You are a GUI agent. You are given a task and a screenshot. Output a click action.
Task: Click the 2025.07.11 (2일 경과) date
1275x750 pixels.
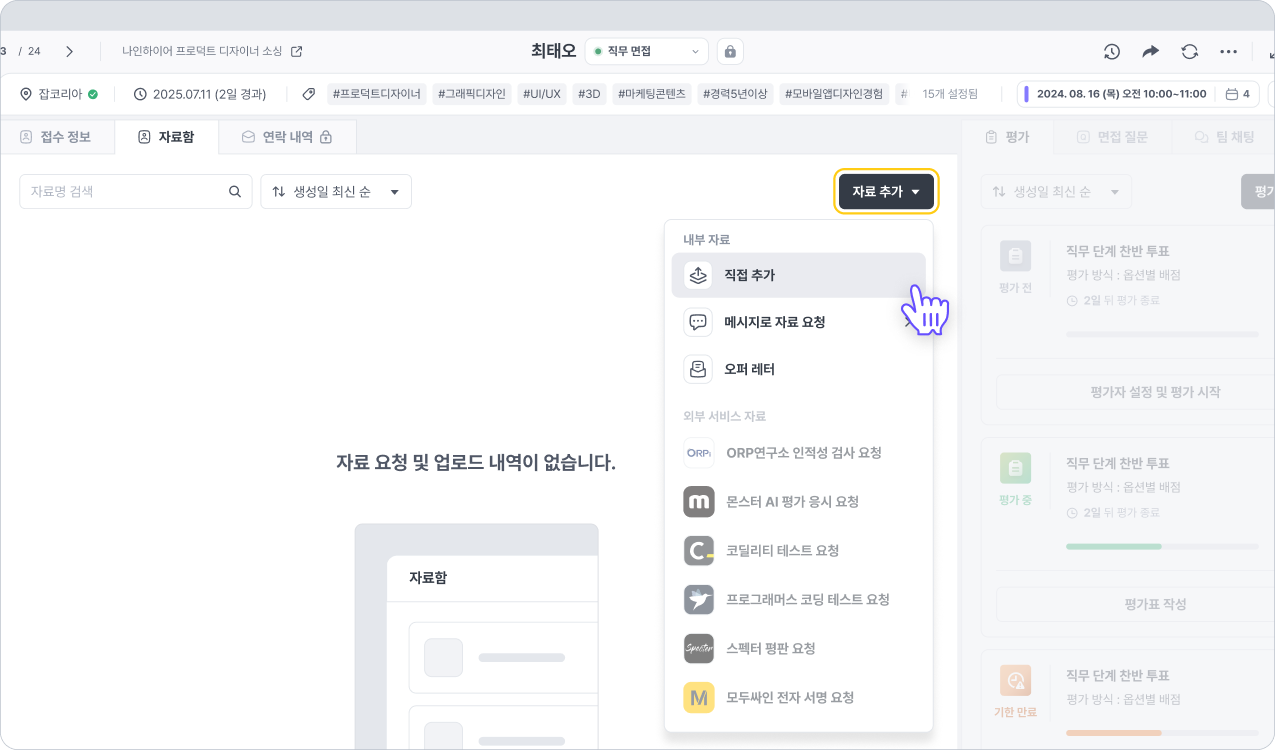point(201,94)
